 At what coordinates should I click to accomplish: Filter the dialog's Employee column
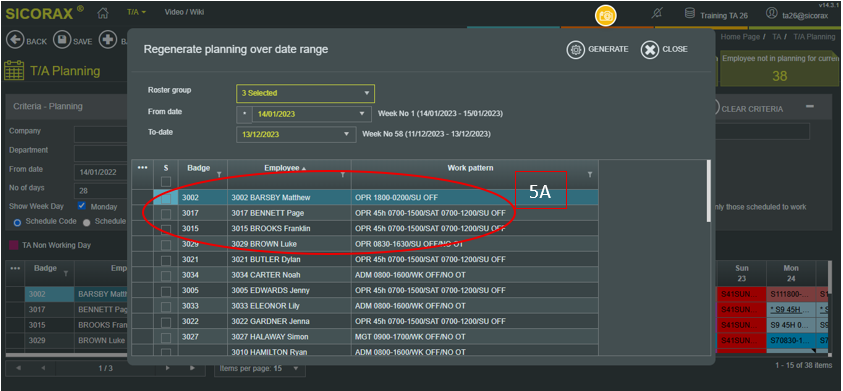[342, 174]
